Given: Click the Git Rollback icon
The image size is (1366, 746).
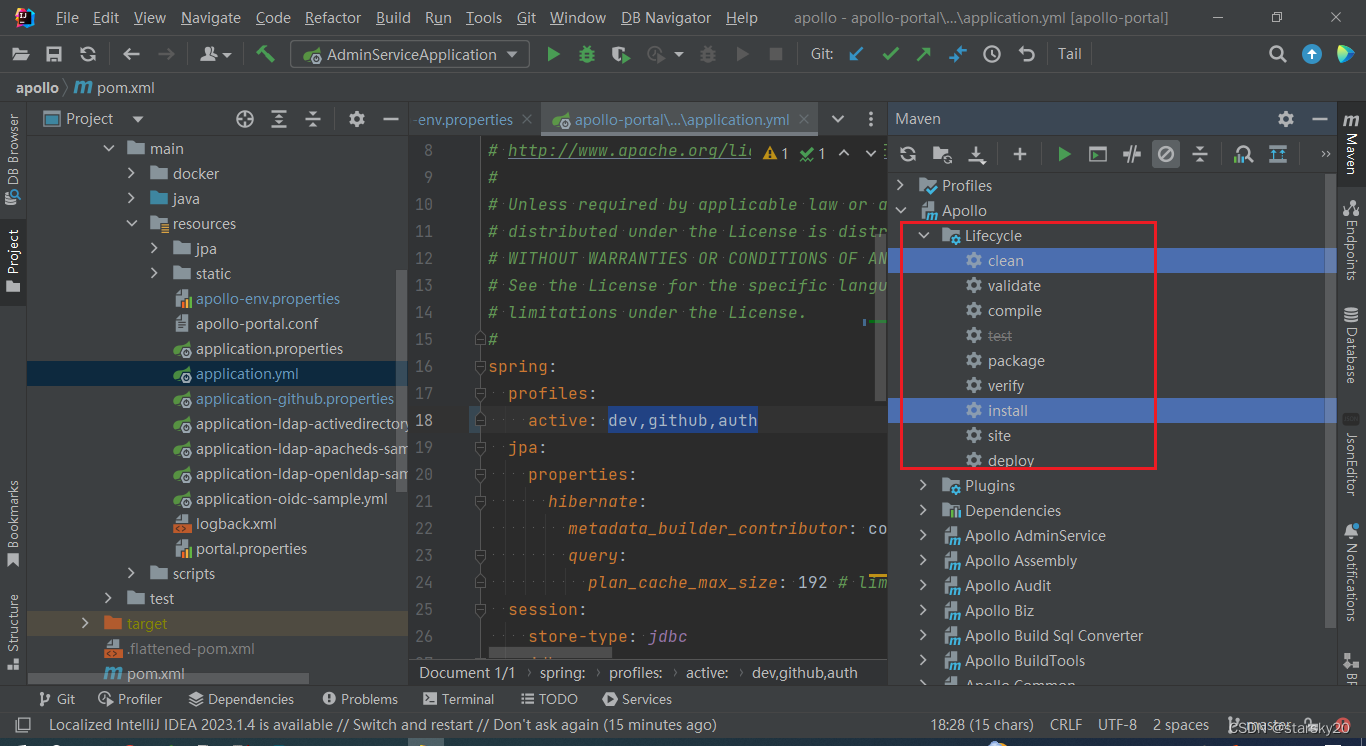Looking at the screenshot, I should point(1026,54).
